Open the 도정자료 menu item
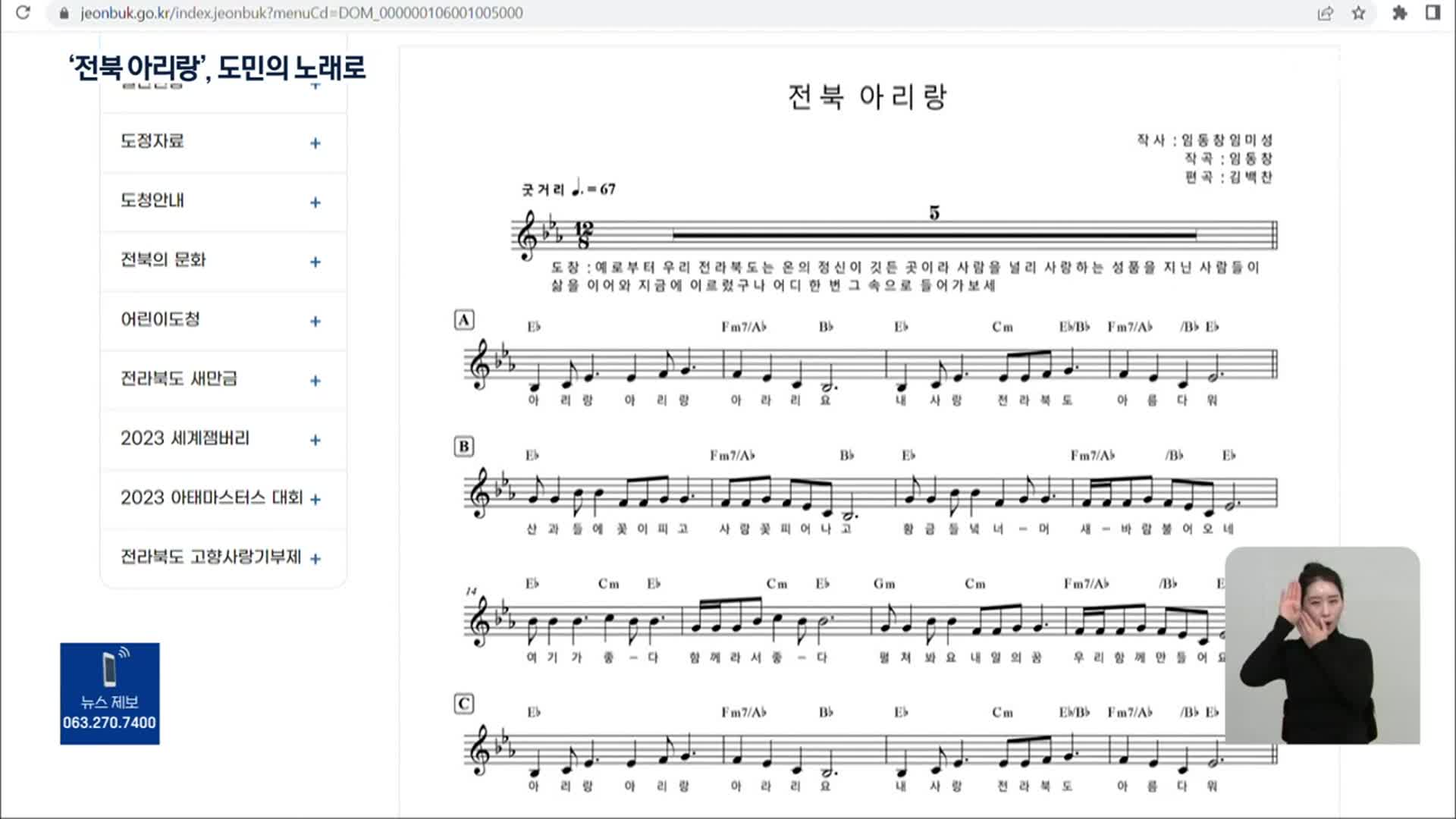The image size is (1456, 819). 152,141
